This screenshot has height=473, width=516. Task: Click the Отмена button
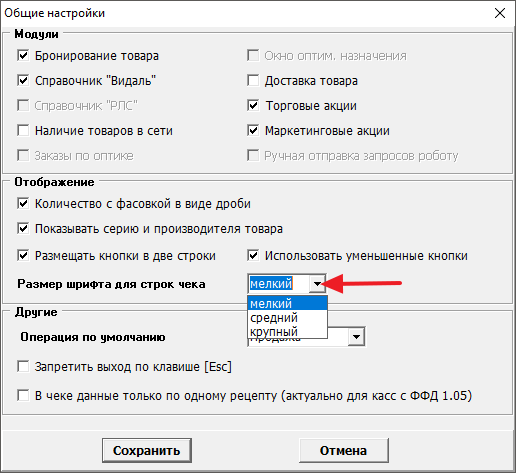click(344, 450)
